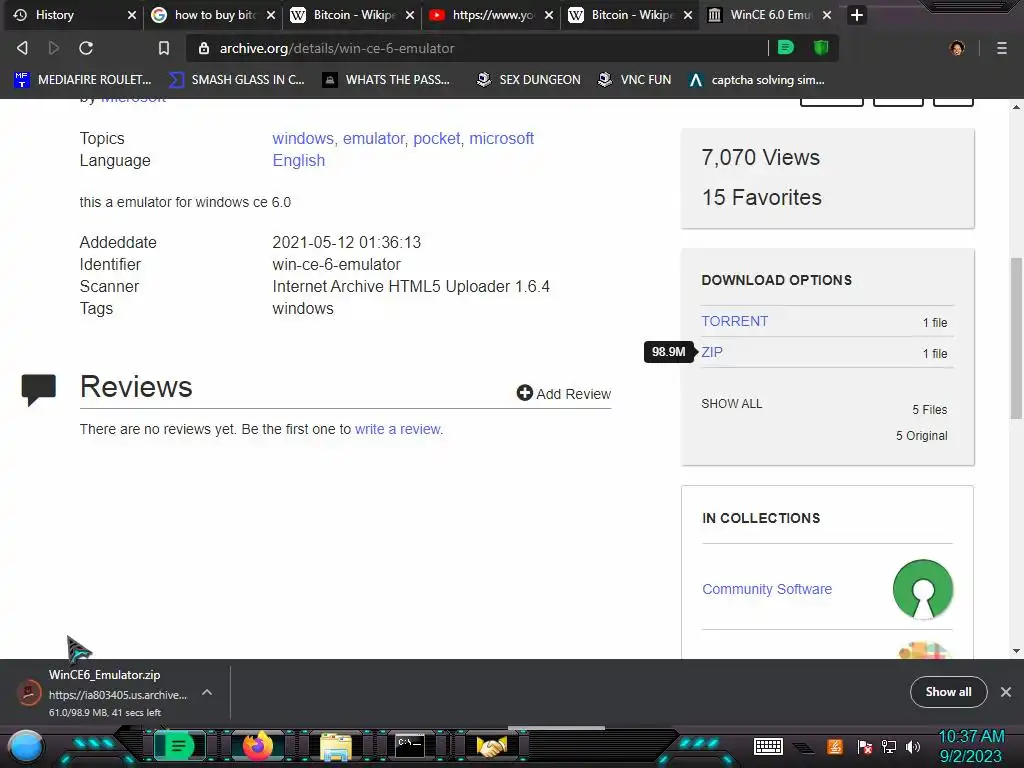Close the YouTube tab
The height and width of the screenshot is (768, 1024).
(x=549, y=15)
